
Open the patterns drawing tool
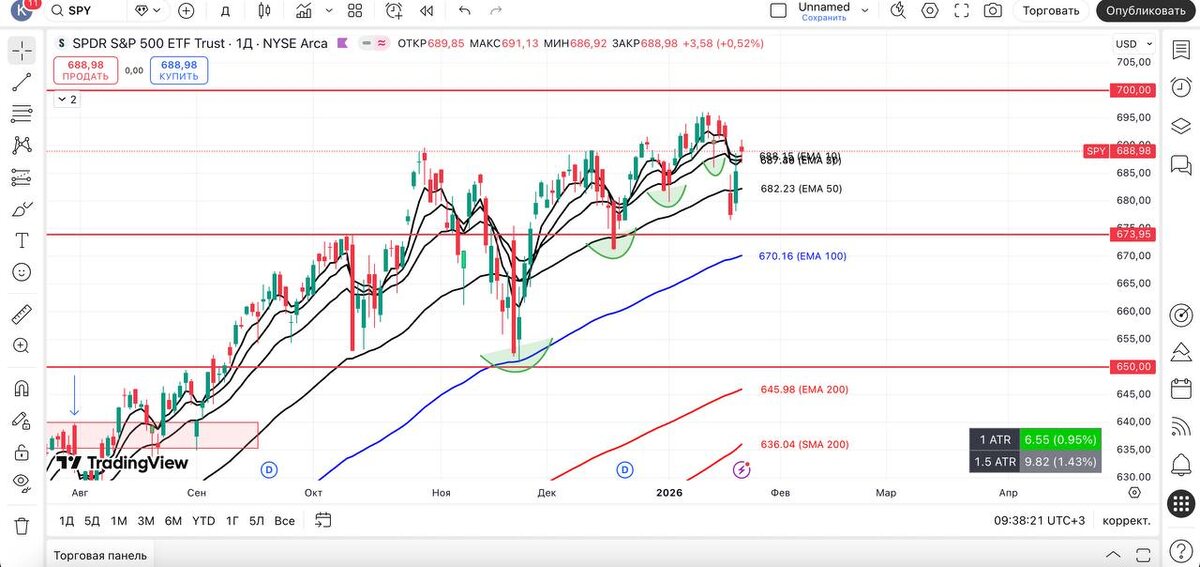pyautogui.click(x=22, y=146)
